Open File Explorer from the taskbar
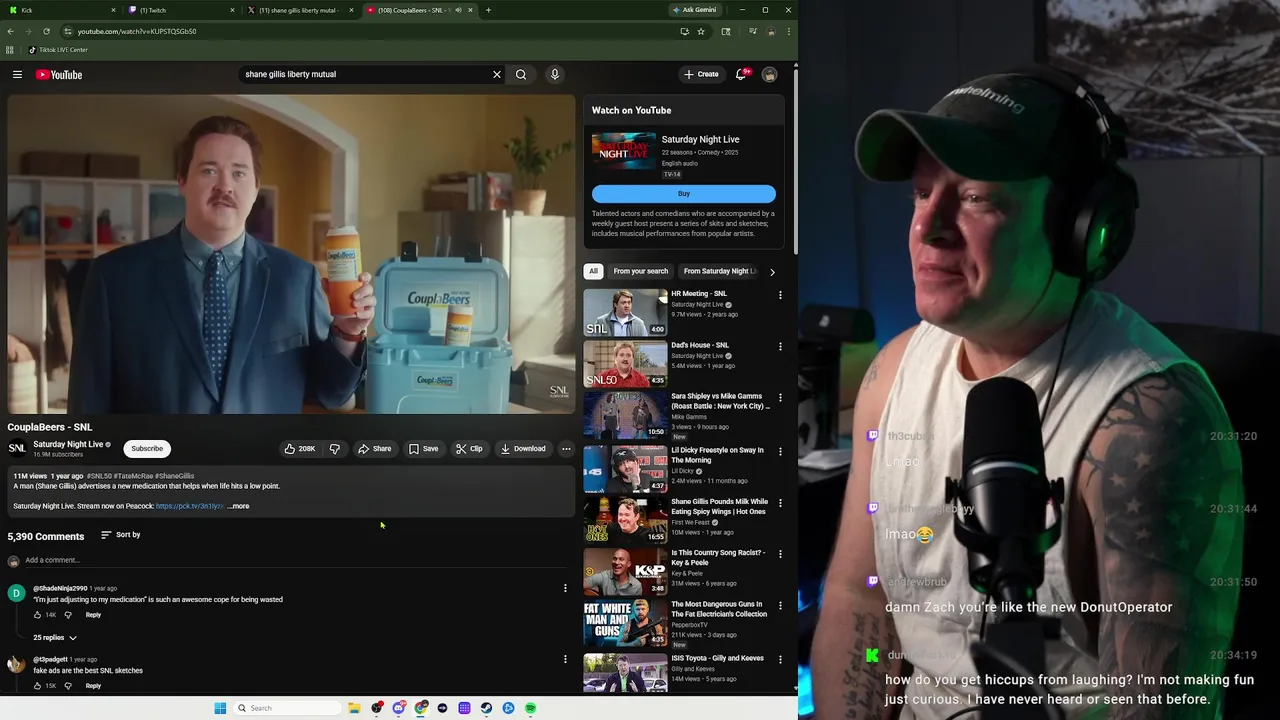 354,708
